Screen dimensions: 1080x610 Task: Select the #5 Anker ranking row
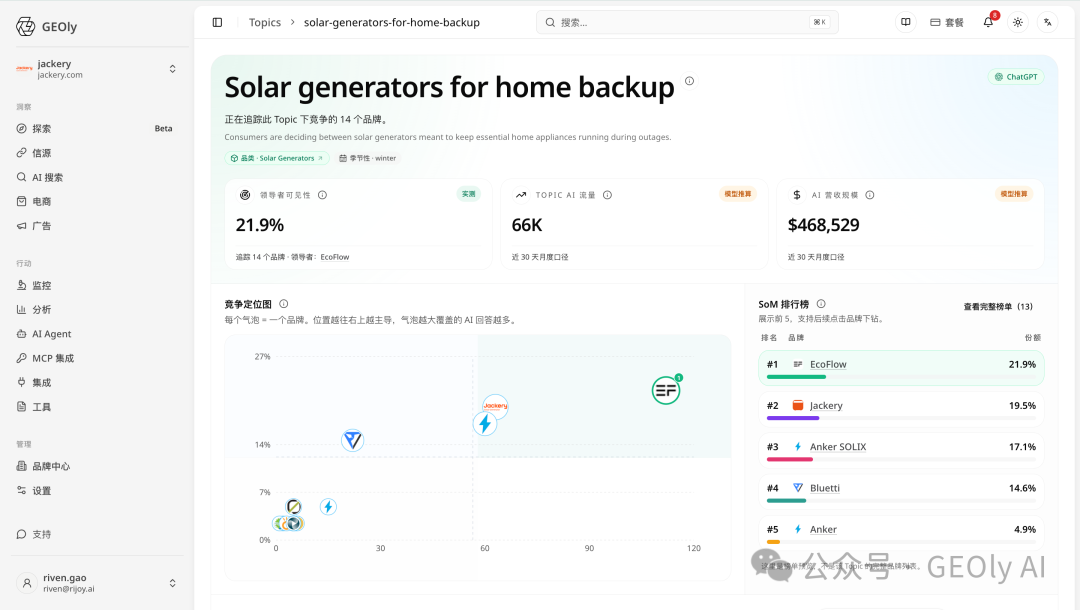click(x=902, y=532)
